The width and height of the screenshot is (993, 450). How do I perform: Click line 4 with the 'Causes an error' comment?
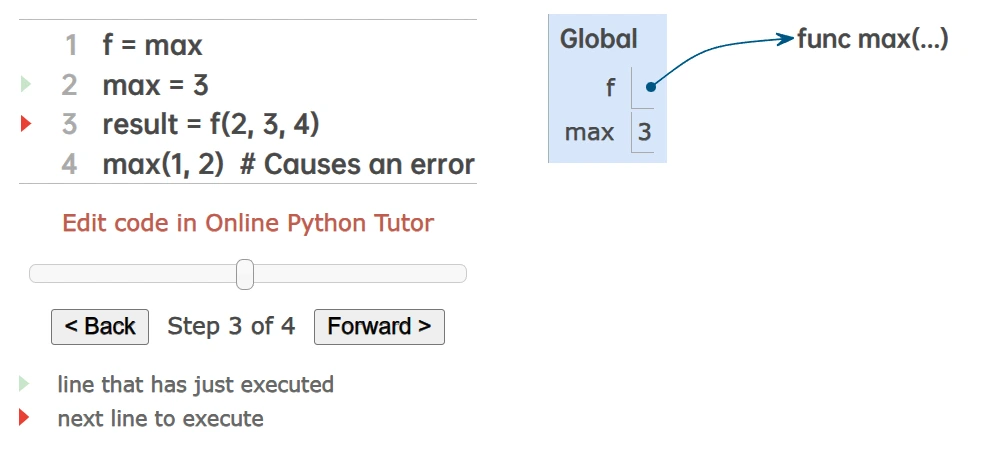pos(288,165)
